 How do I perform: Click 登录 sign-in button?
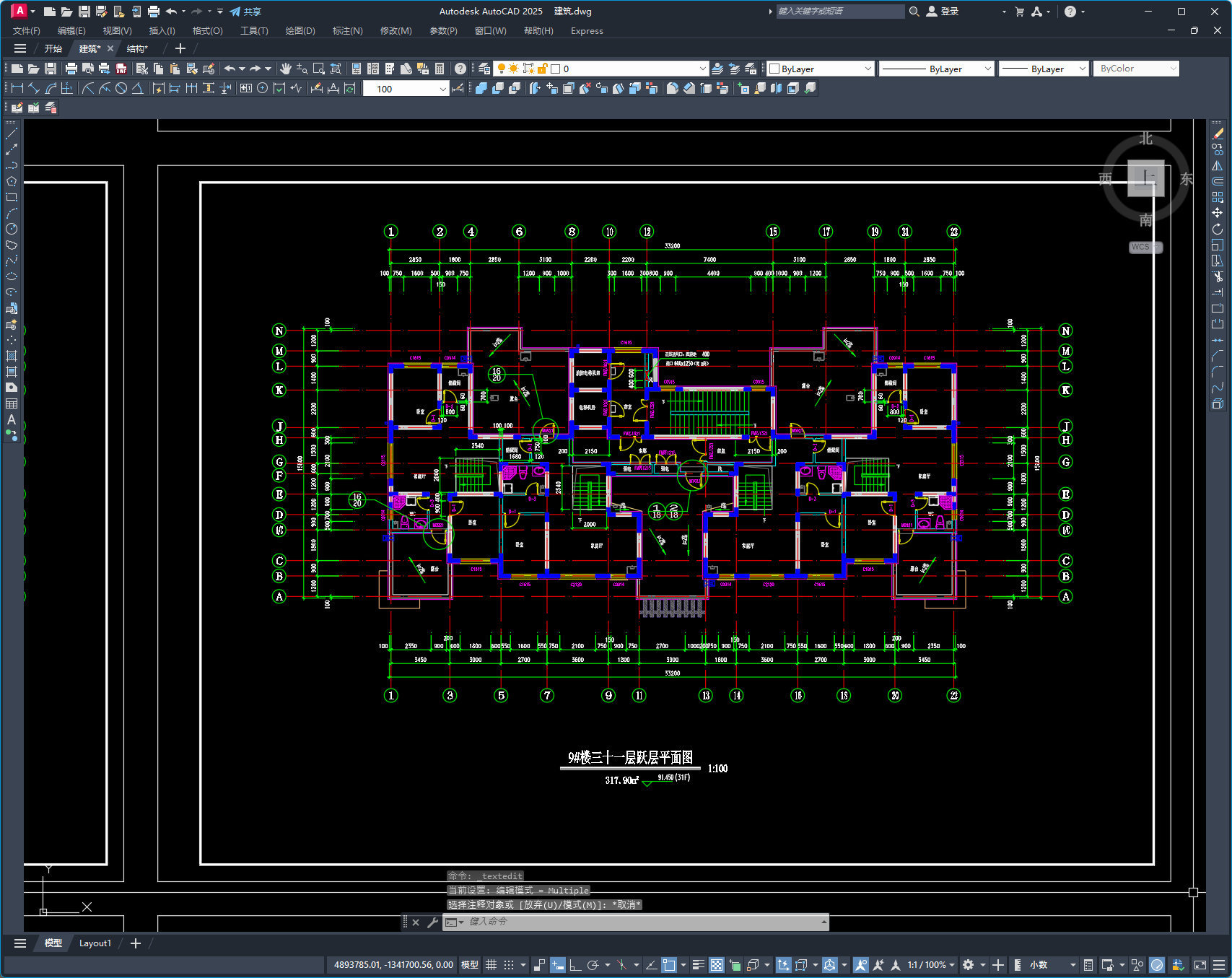(943, 12)
